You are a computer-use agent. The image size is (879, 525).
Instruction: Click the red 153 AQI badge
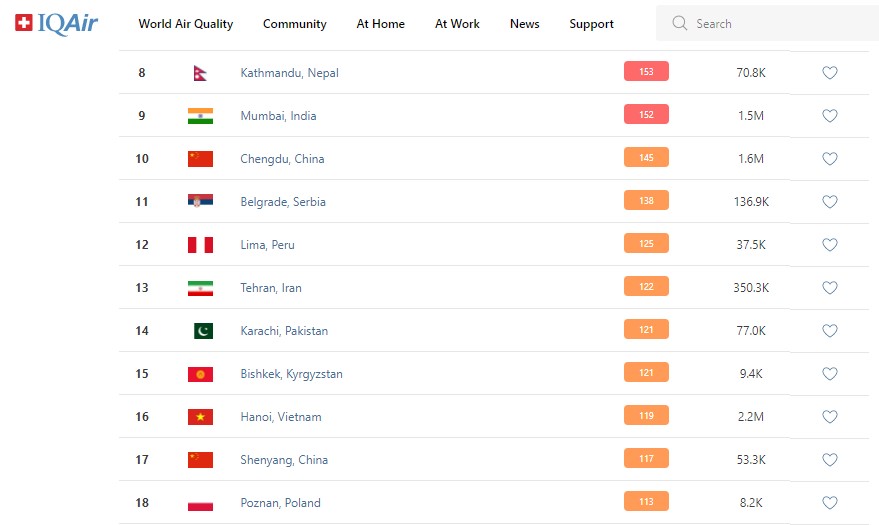tap(646, 72)
